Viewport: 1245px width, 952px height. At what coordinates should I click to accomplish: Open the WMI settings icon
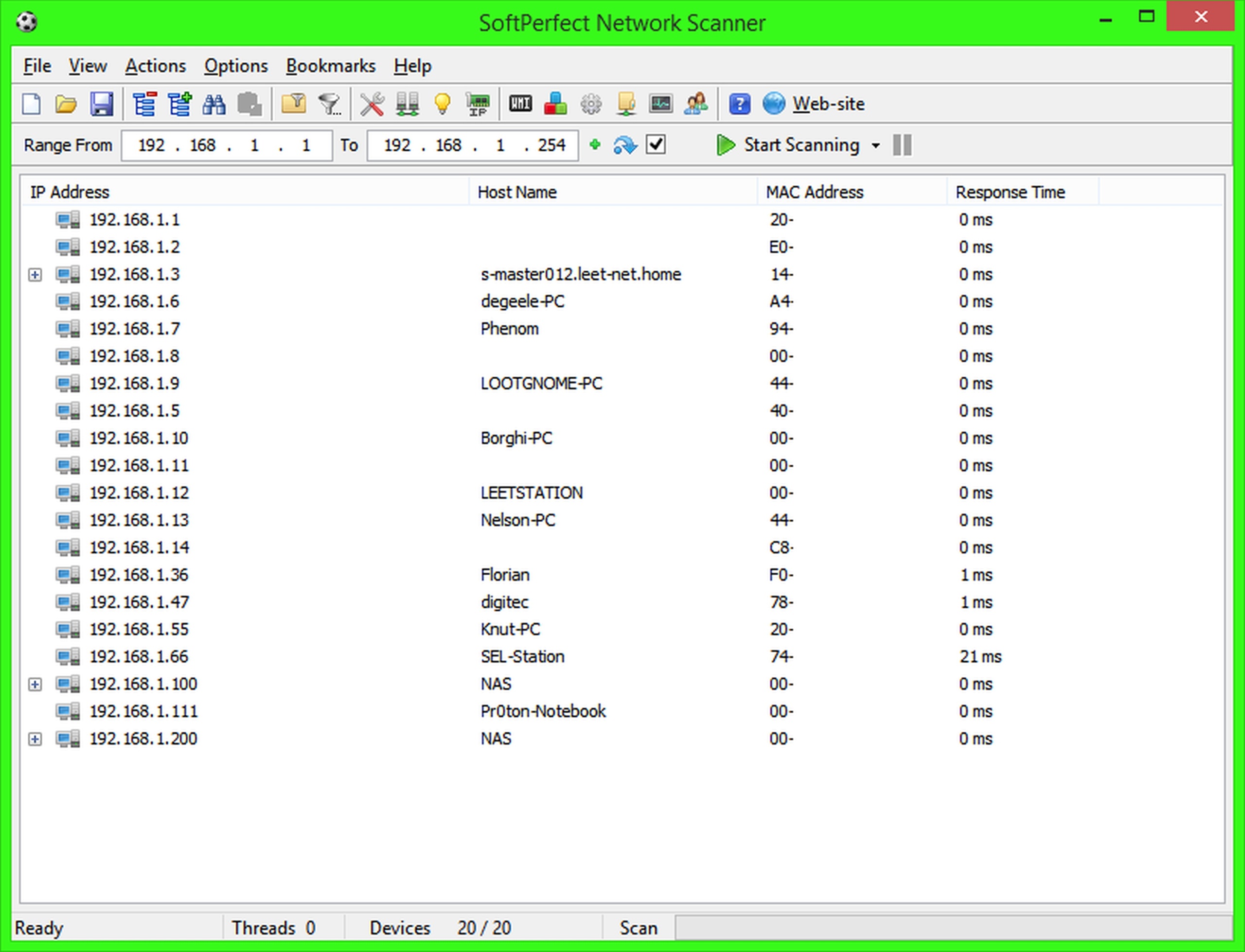(x=520, y=104)
